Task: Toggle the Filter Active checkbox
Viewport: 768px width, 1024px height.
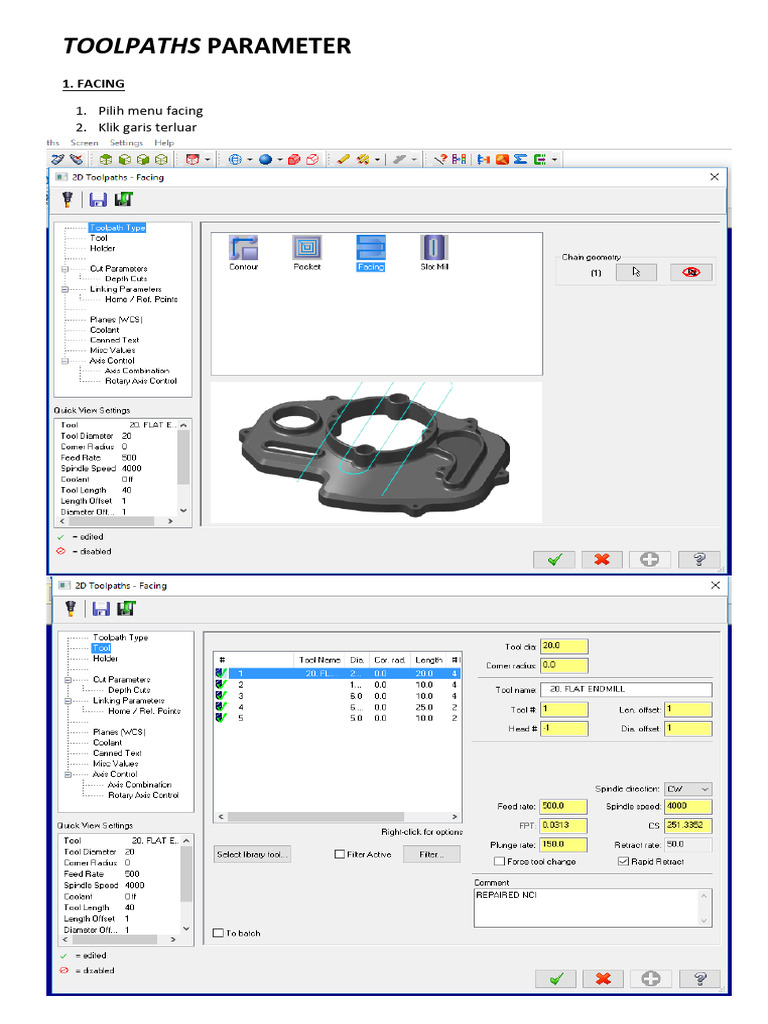Action: pos(340,854)
